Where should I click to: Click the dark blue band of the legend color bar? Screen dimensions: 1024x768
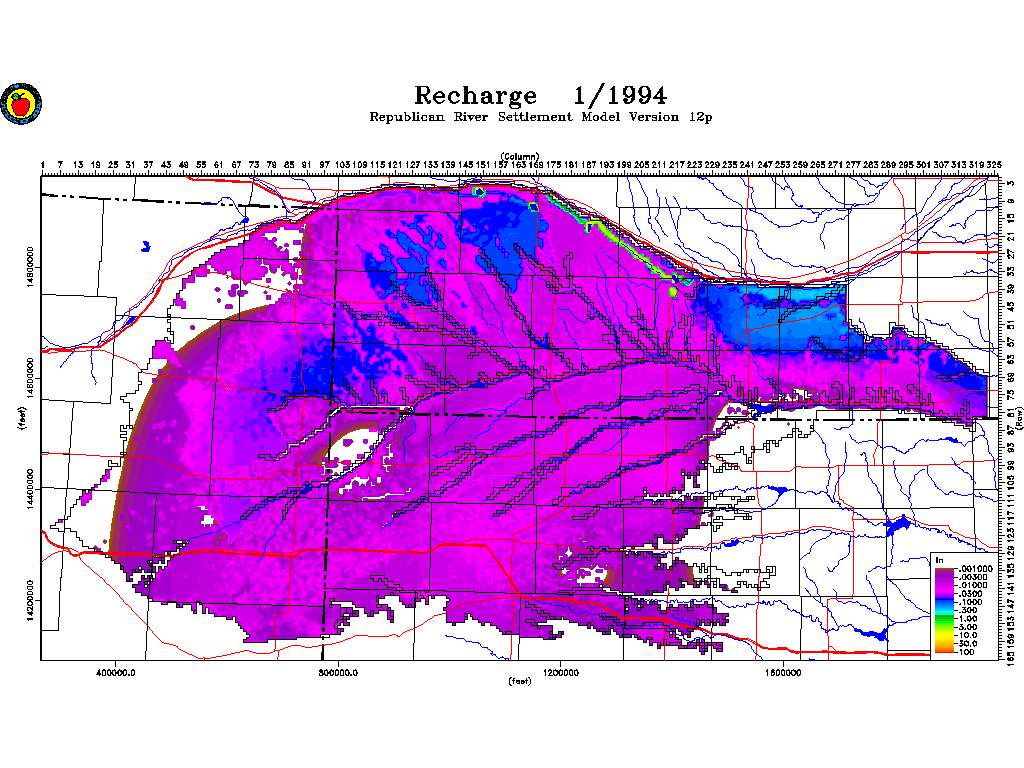944,600
